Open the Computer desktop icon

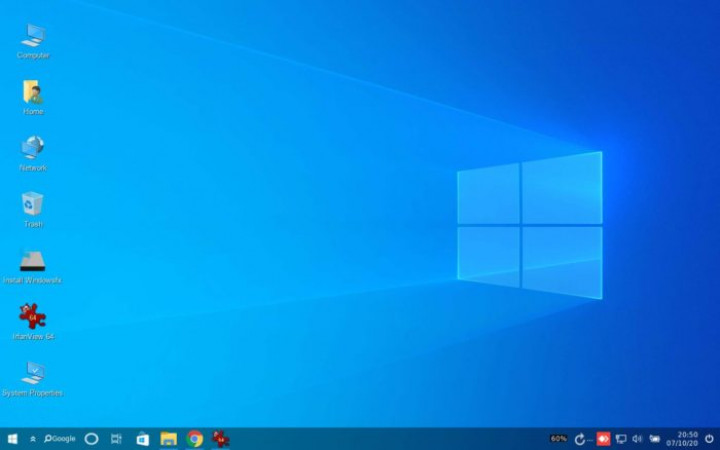pos(33,41)
